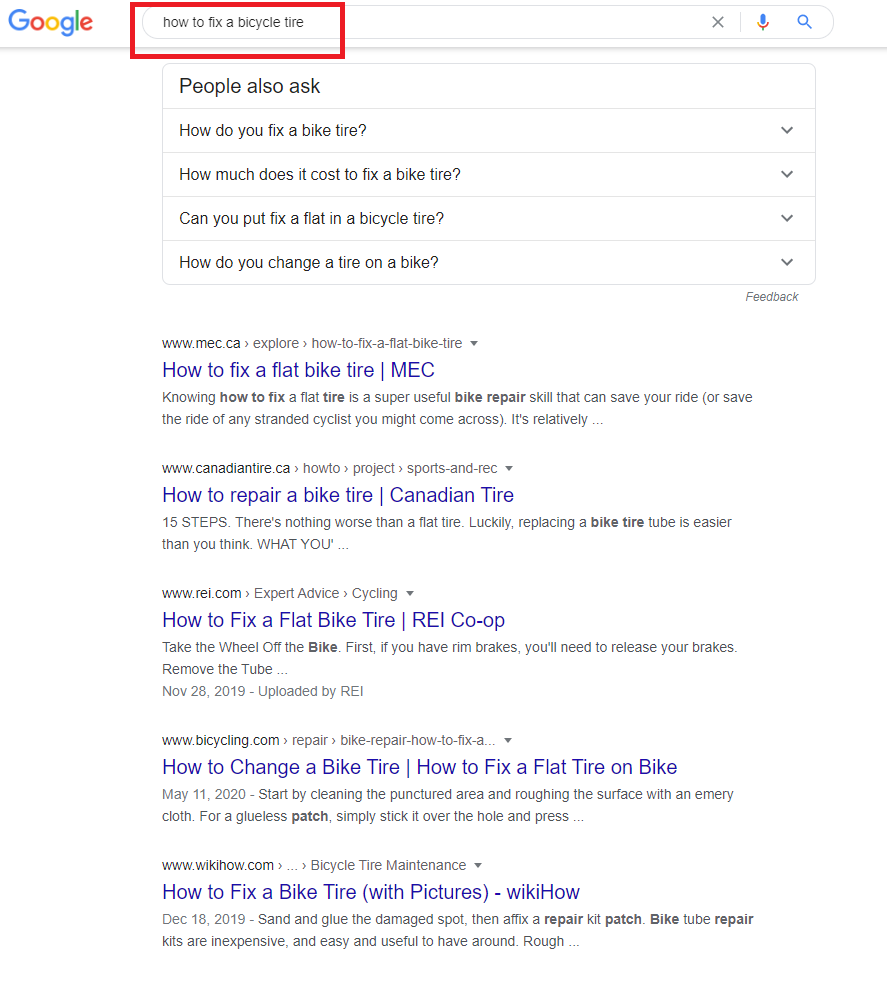This screenshot has height=989, width=887.
Task: Click '15 STEPS' Canadian Tire snippet text
Action: coord(447,533)
